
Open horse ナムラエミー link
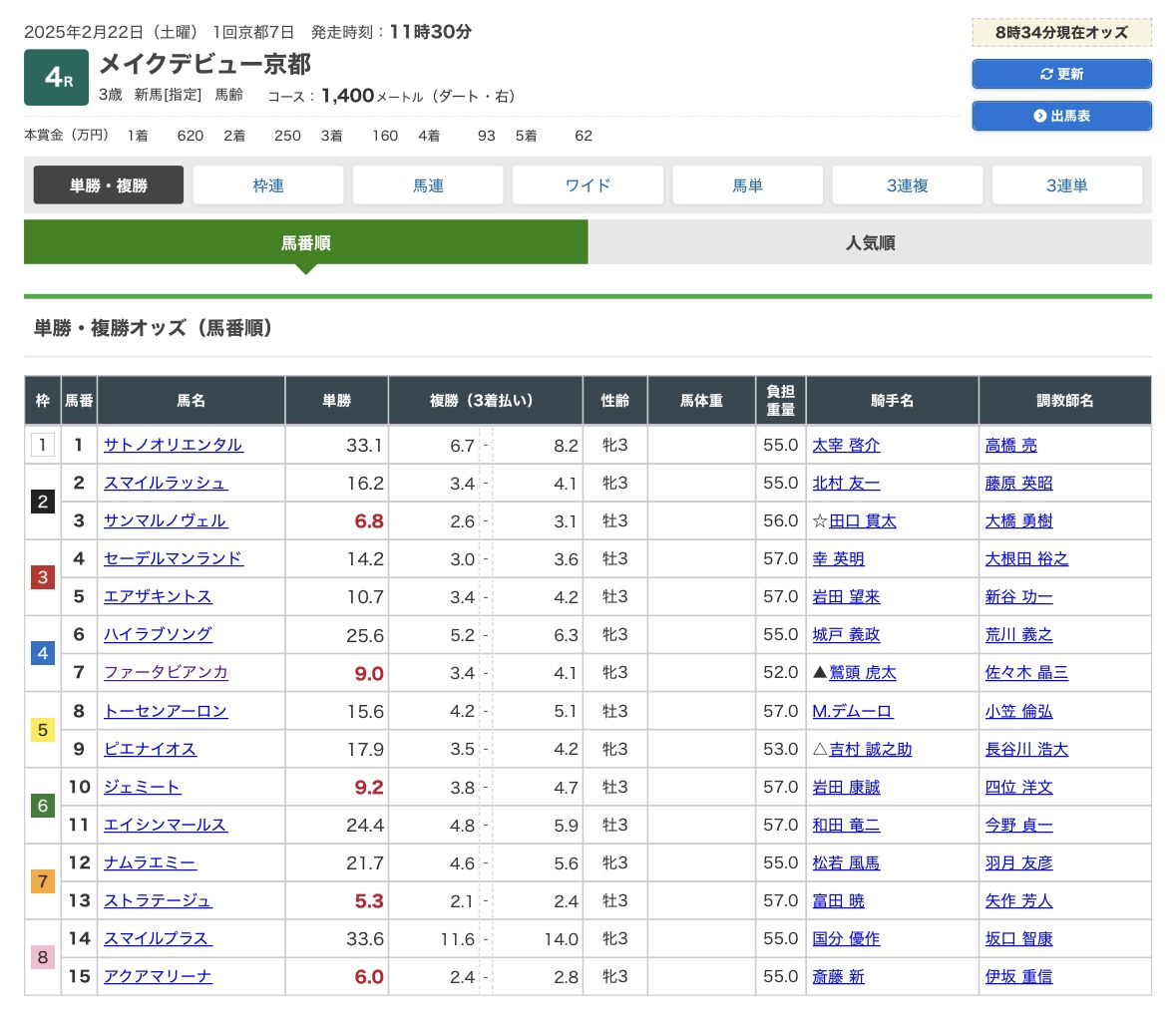pyautogui.click(x=150, y=863)
